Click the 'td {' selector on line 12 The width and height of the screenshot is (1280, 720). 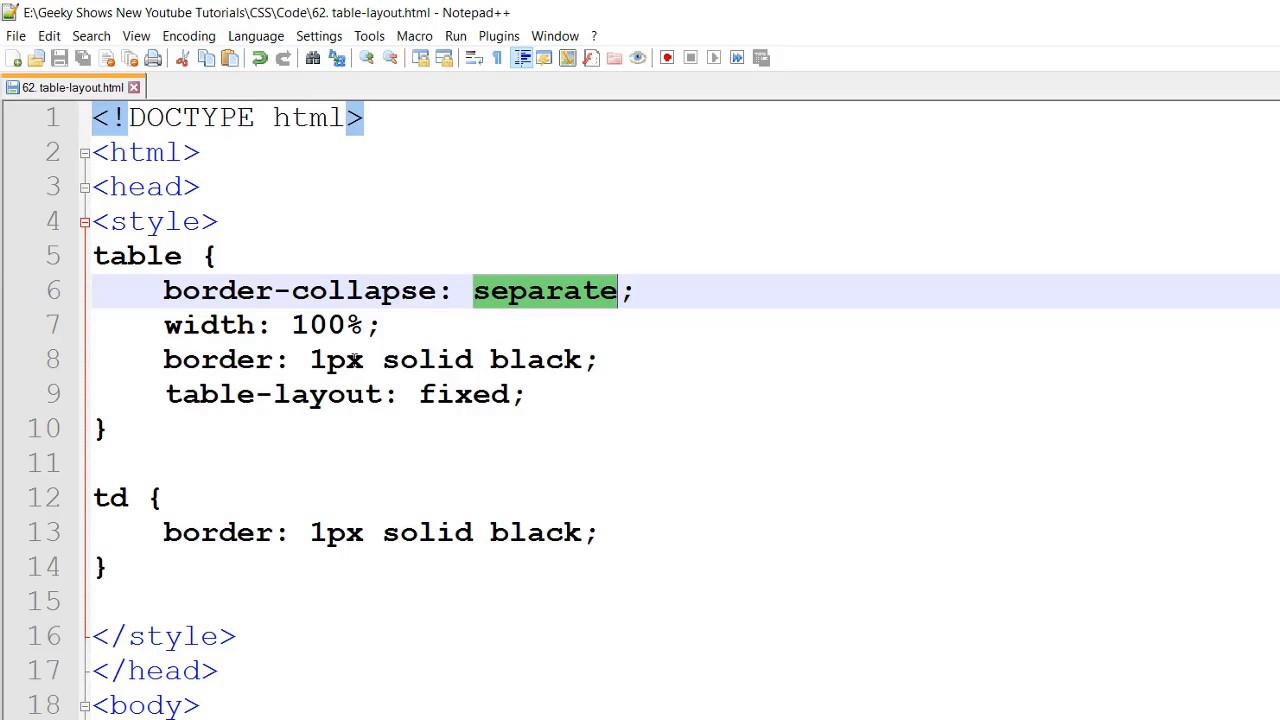click(x=127, y=498)
